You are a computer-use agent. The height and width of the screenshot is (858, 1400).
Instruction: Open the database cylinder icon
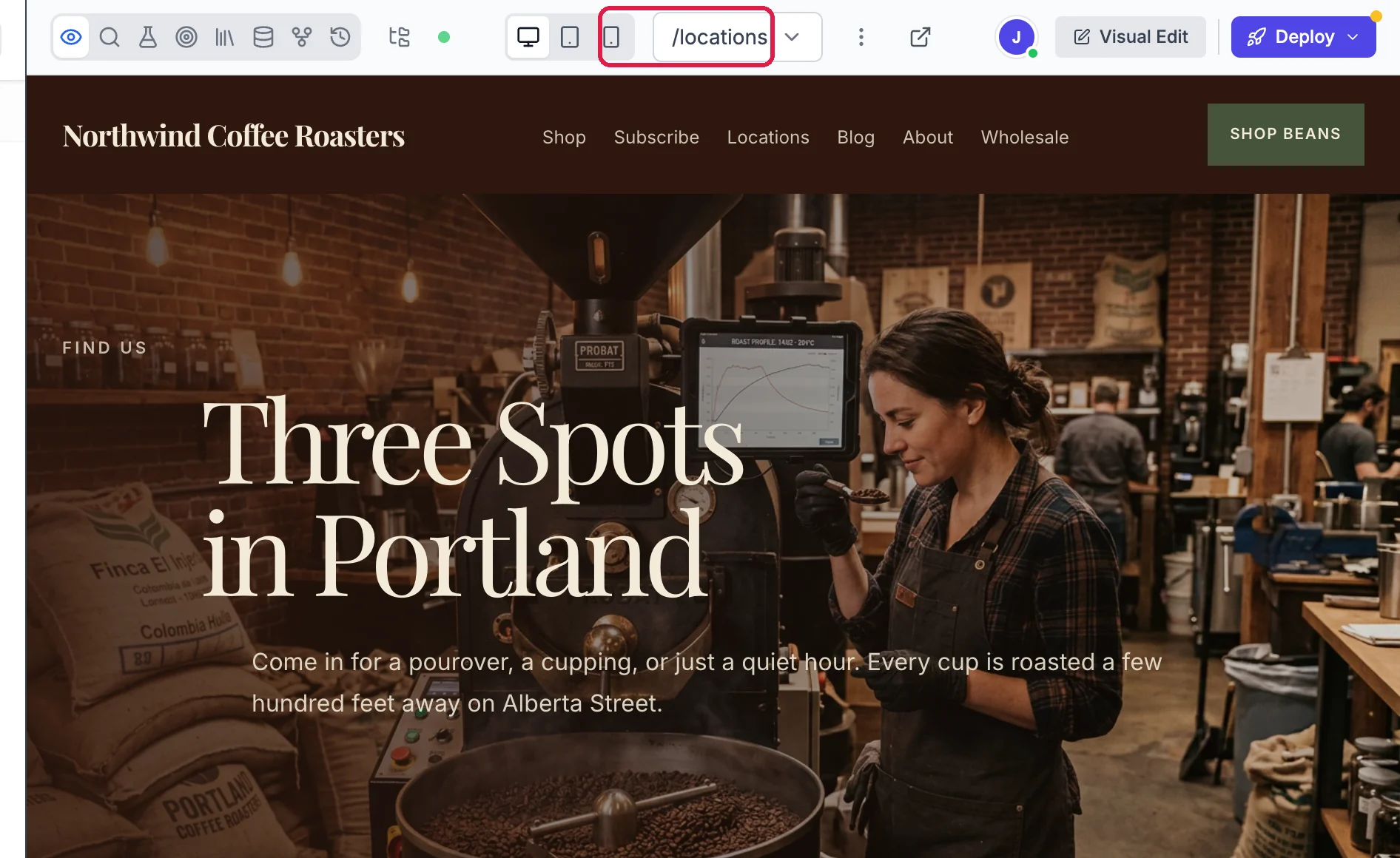tap(263, 37)
